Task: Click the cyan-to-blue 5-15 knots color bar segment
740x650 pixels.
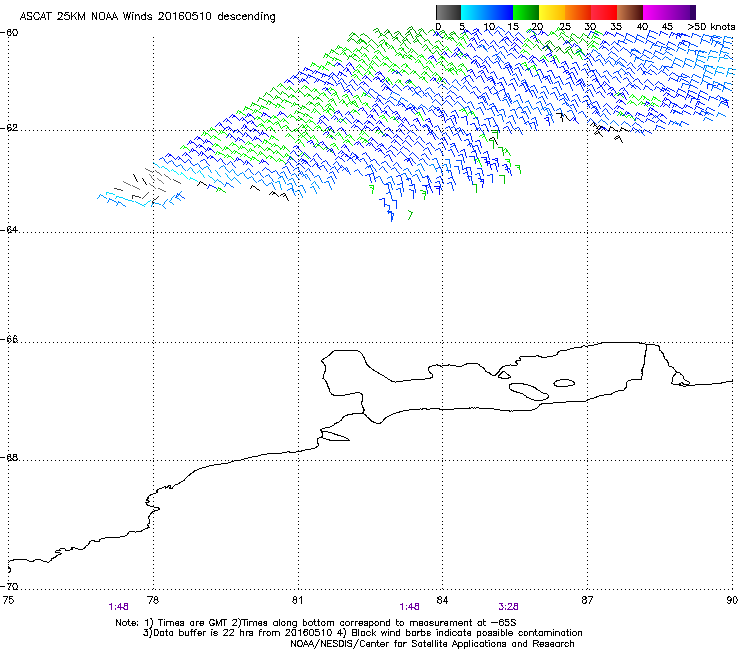Action: click(487, 12)
